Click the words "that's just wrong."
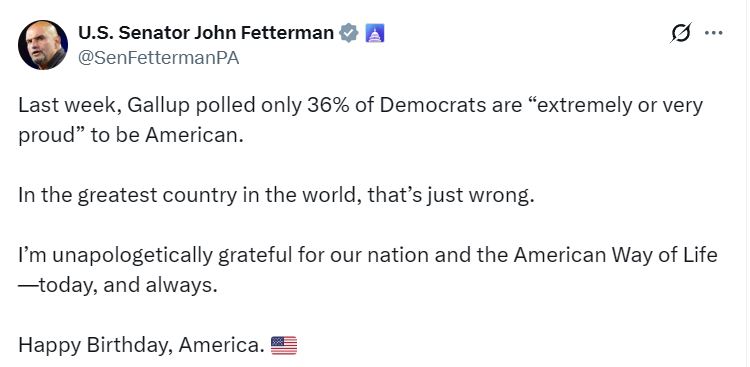 [451, 196]
